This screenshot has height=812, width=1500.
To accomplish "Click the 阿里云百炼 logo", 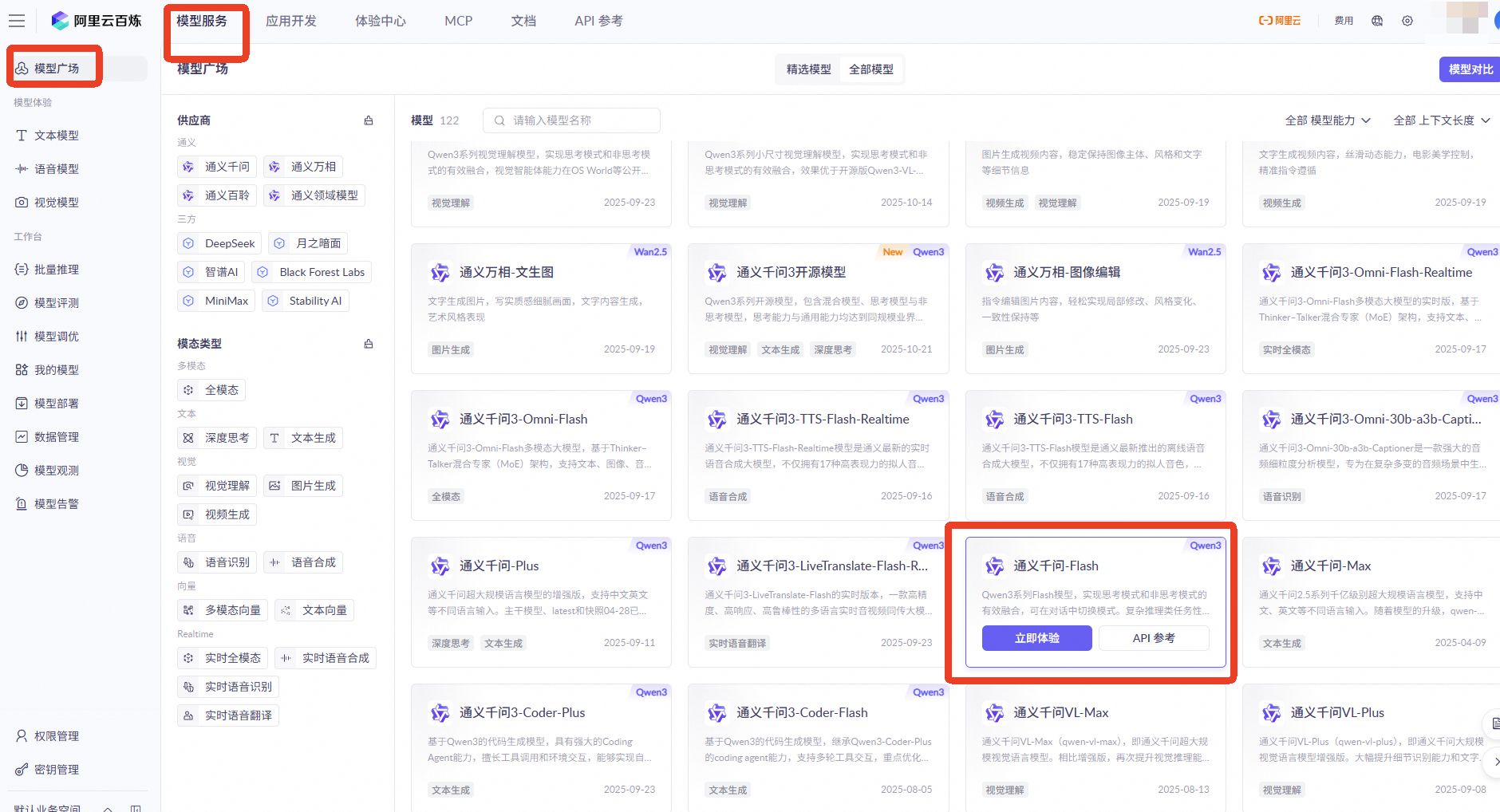I will [97, 21].
